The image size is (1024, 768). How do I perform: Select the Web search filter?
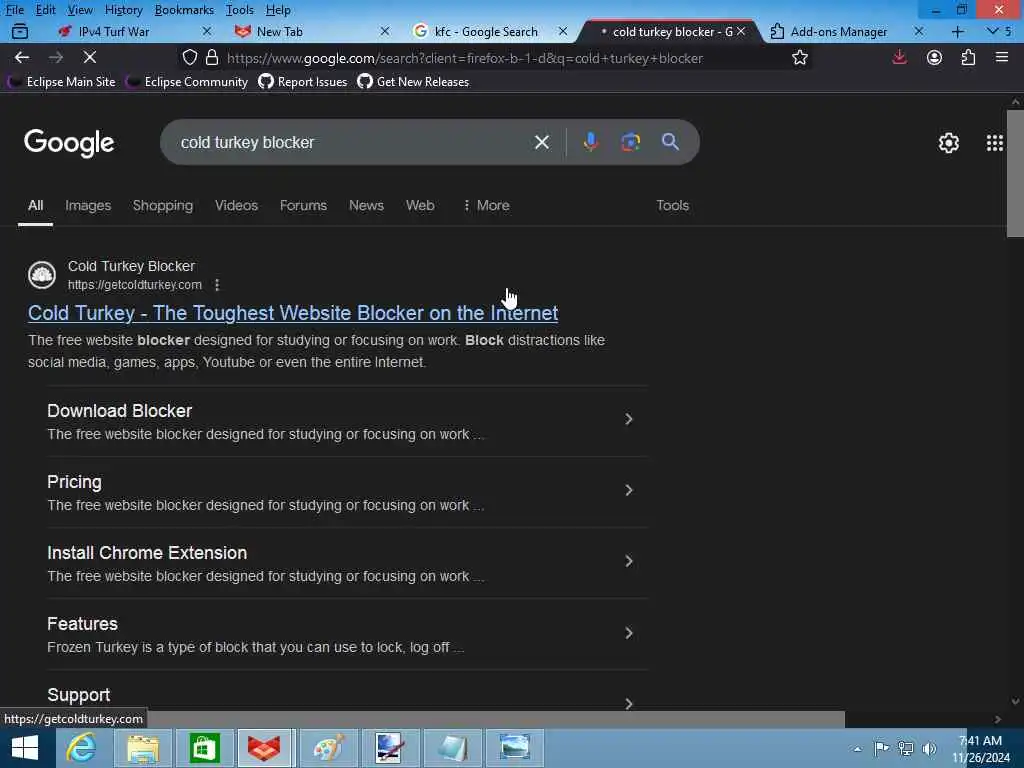coord(420,205)
